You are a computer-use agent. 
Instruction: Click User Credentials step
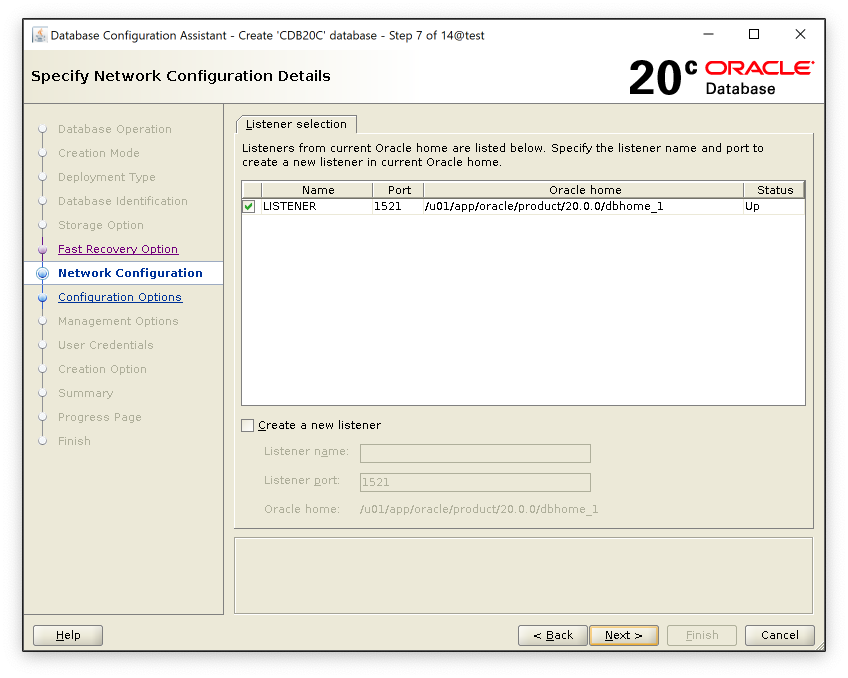coord(105,345)
